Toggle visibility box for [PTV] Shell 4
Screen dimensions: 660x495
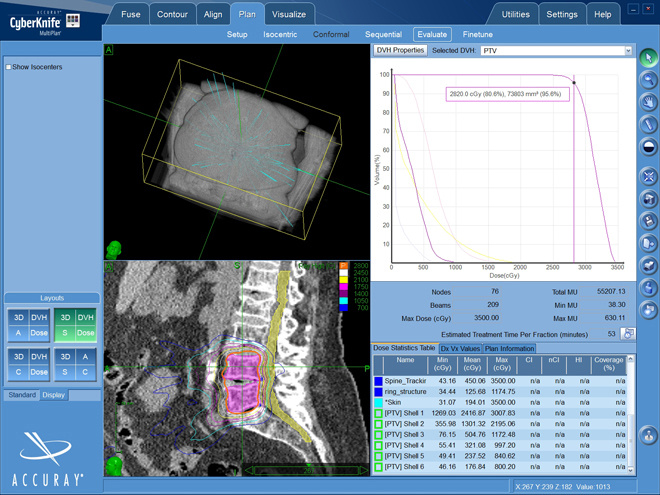click(378, 446)
